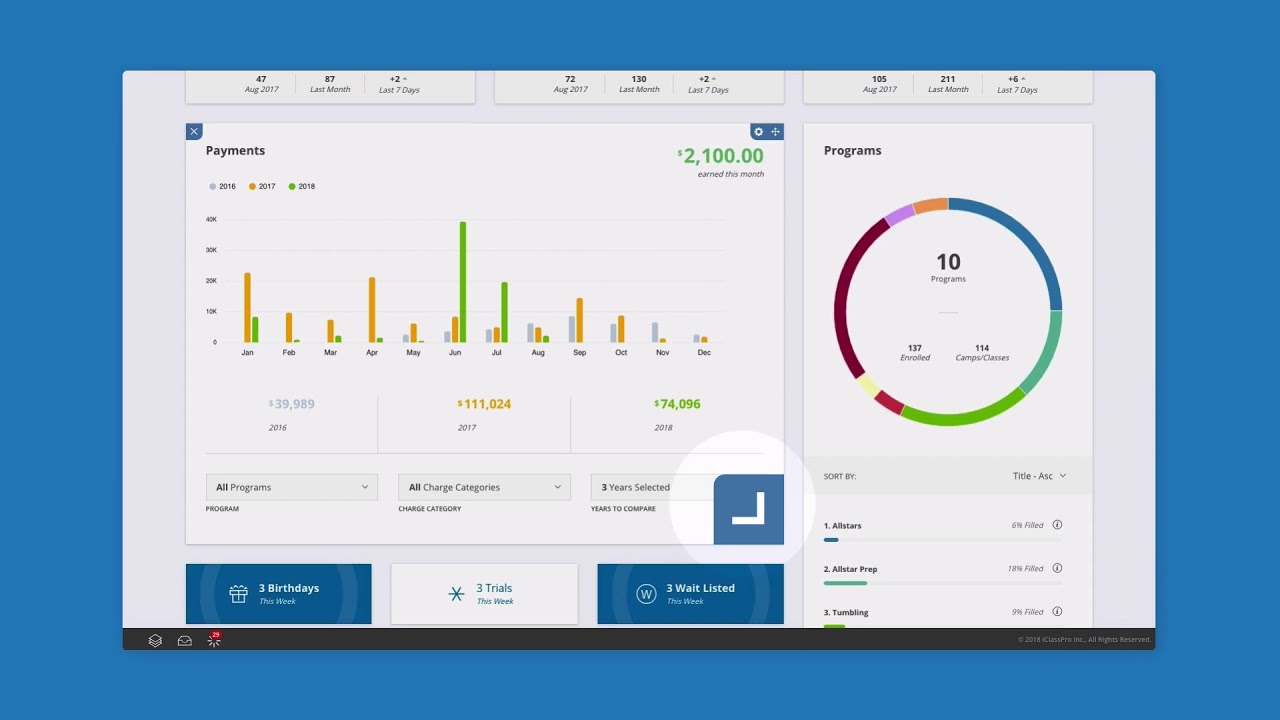Click the asterisk icon on Trials card

click(456, 594)
